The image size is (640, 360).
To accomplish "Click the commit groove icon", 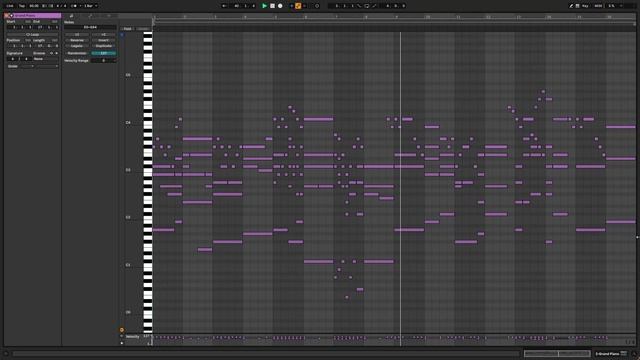I will coord(57,53).
